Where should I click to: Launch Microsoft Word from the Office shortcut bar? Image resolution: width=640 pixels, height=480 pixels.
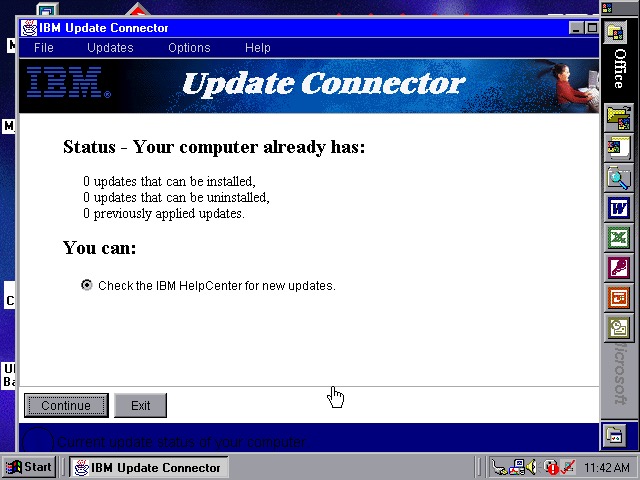pyautogui.click(x=619, y=209)
